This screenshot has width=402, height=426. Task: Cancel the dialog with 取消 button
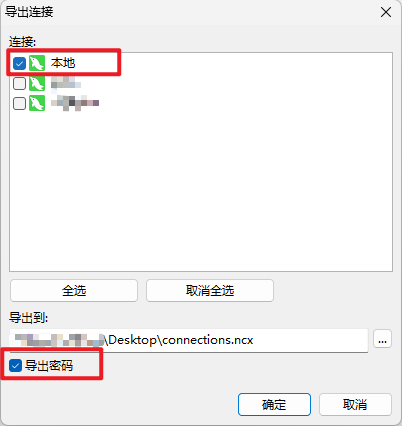pos(355,405)
